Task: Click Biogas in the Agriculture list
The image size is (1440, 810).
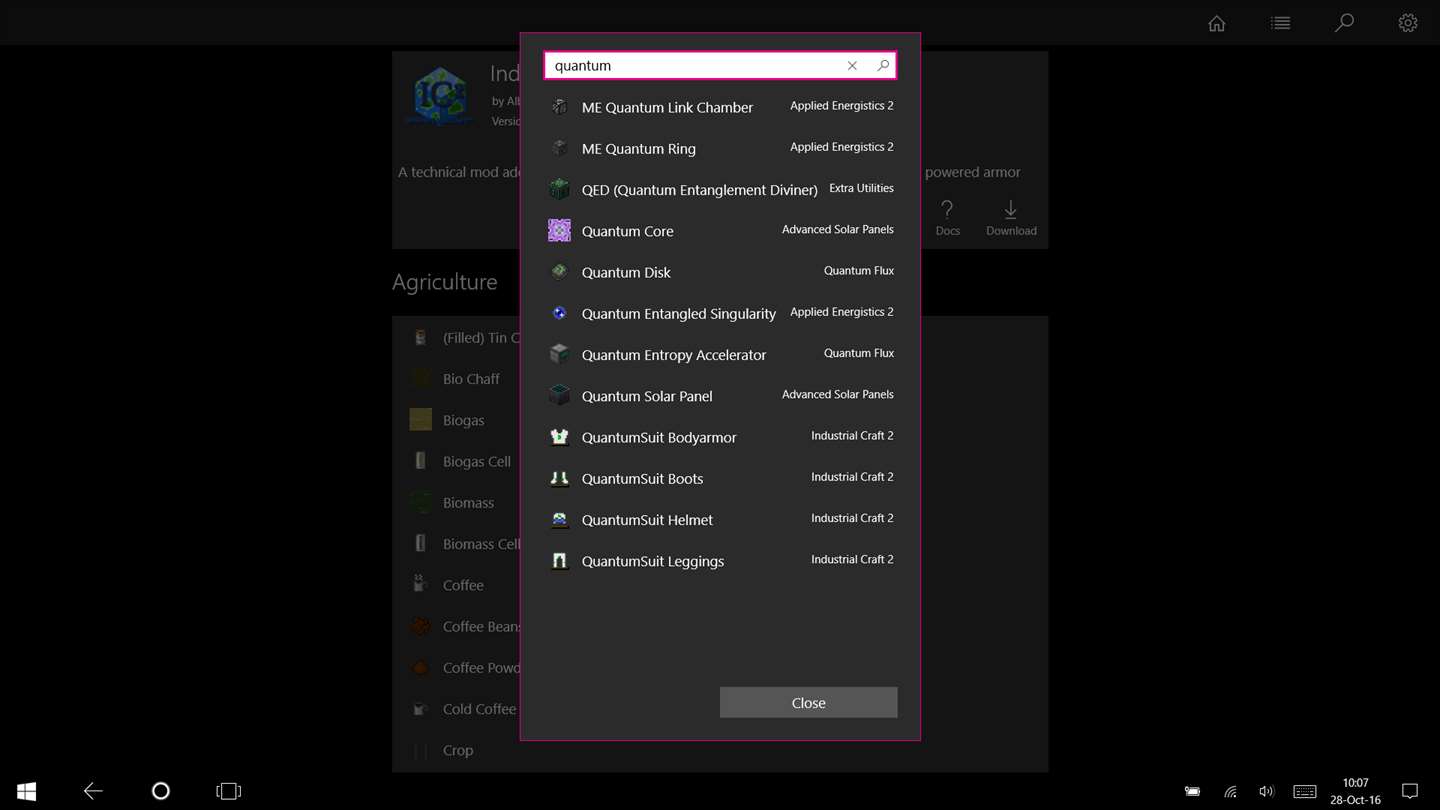Action: (x=463, y=420)
